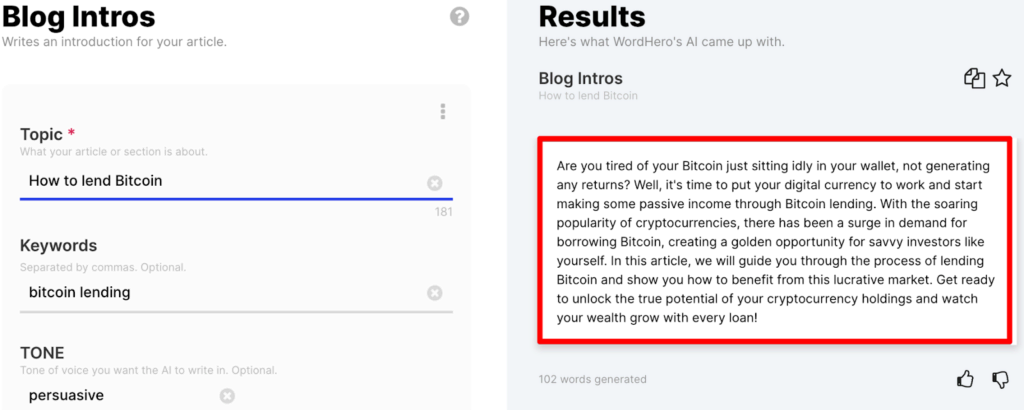The height and width of the screenshot is (410, 1024).
Task: Click the 'Keywords' field label
Action: point(58,245)
